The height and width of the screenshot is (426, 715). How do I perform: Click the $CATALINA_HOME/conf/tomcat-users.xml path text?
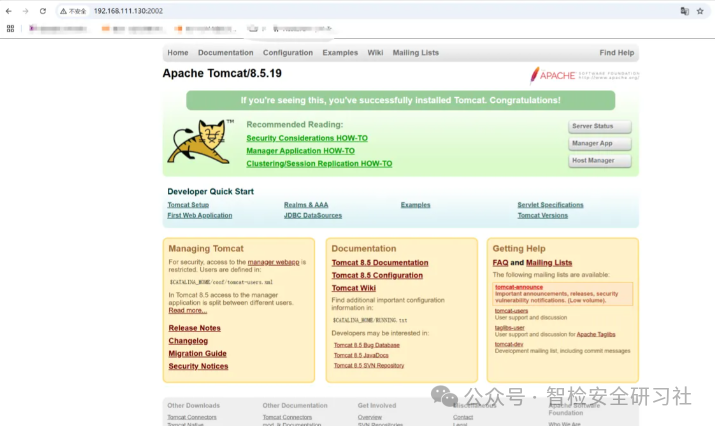tap(221, 282)
